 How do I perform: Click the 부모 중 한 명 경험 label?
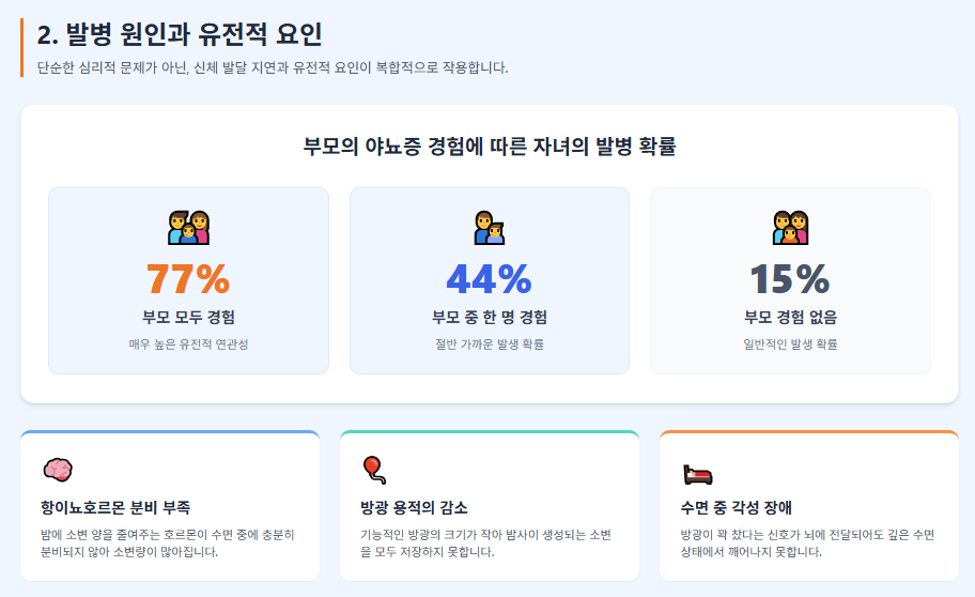point(489,317)
